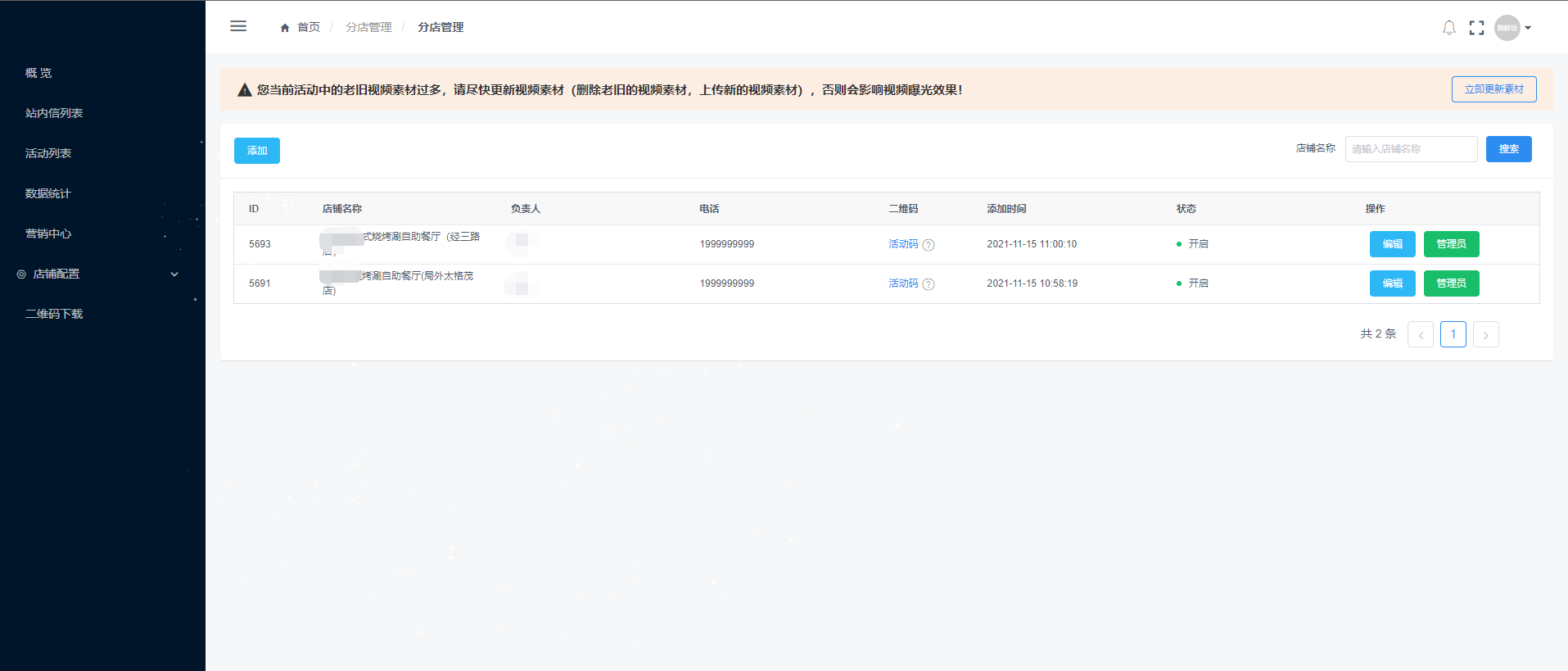This screenshot has height=671, width=1568.
Task: Click the home icon in breadcrumb
Action: point(285,28)
